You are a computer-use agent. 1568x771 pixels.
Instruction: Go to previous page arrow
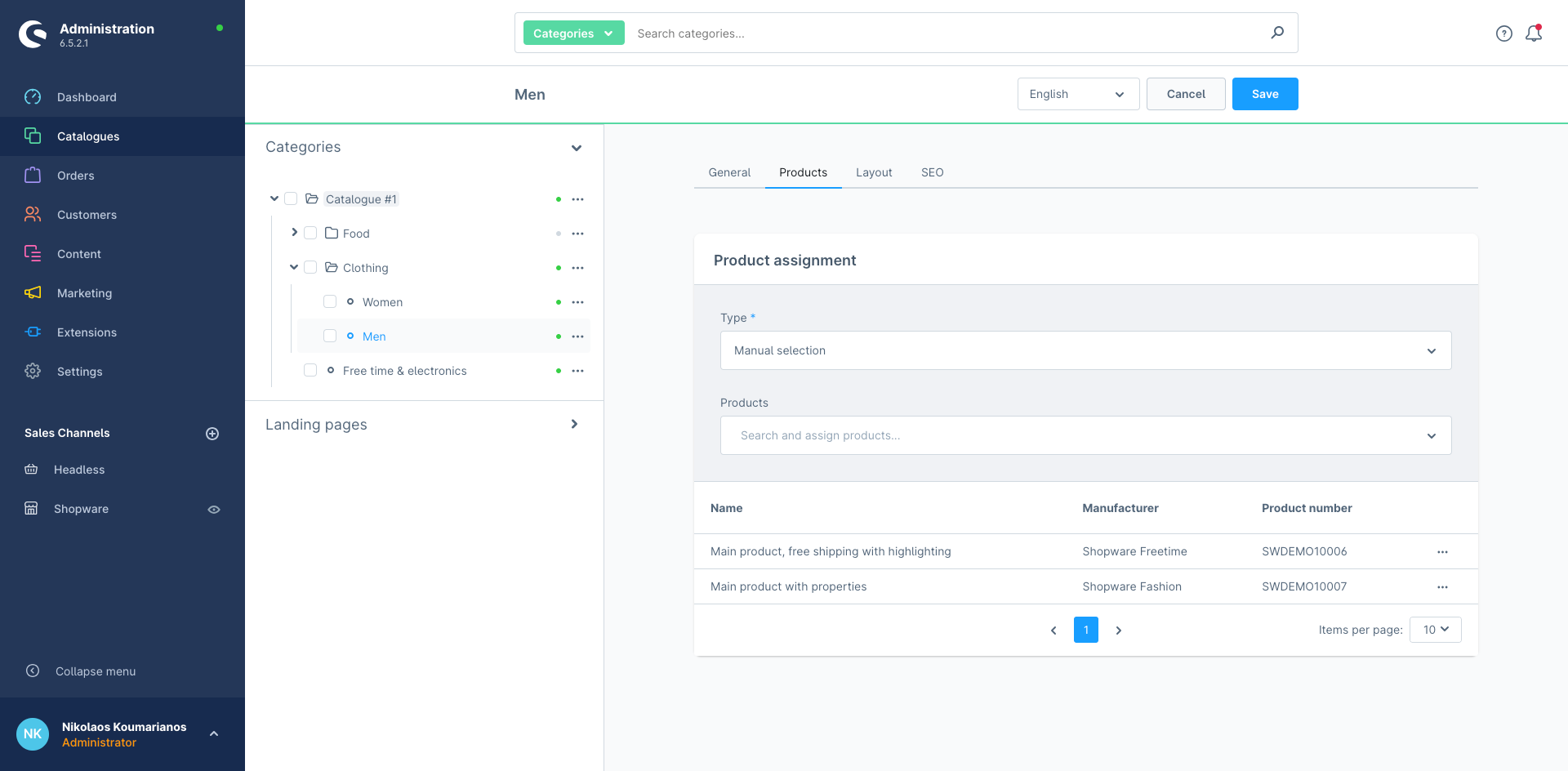point(1053,631)
